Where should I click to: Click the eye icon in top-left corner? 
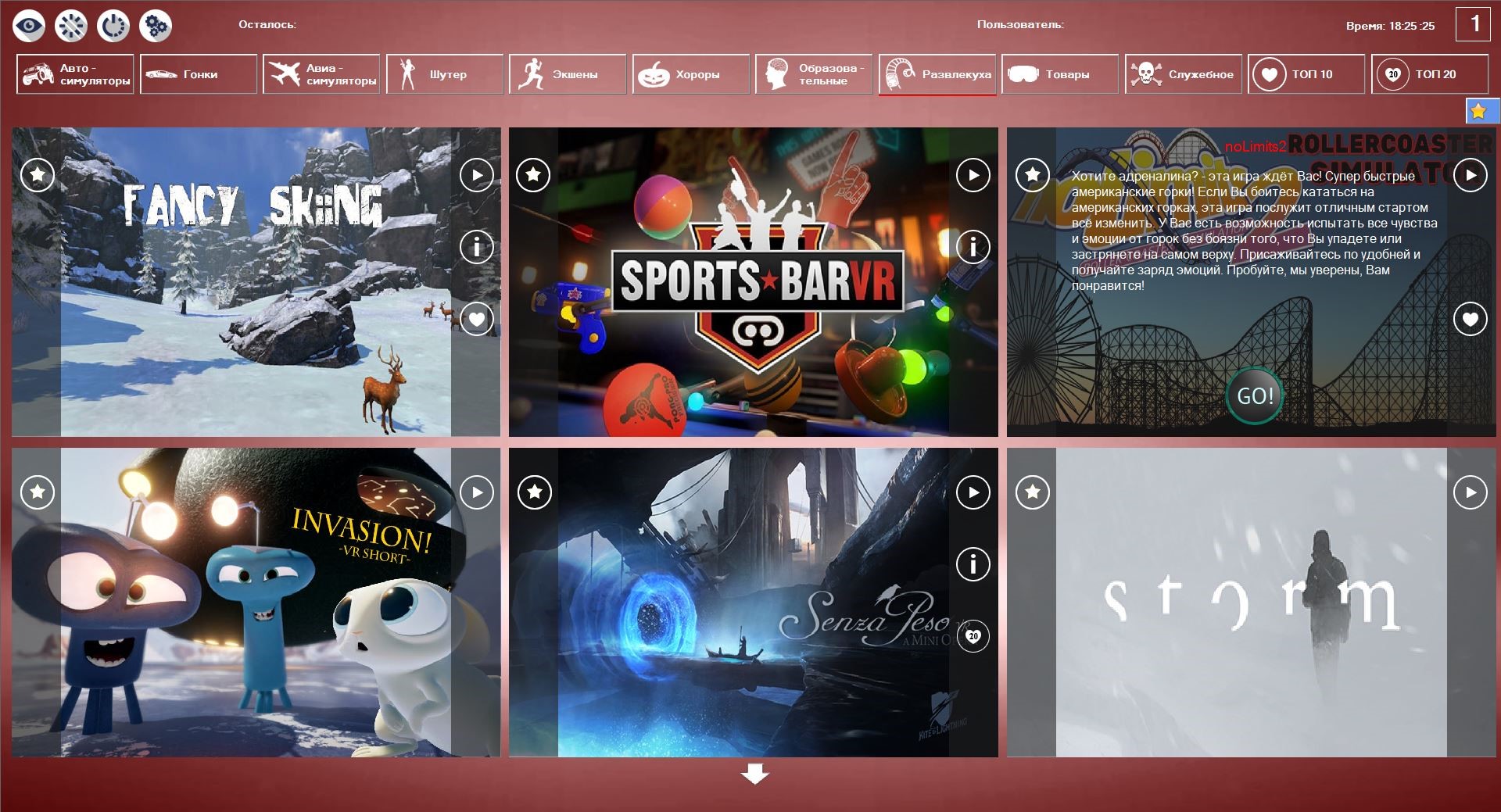pyautogui.click(x=29, y=26)
